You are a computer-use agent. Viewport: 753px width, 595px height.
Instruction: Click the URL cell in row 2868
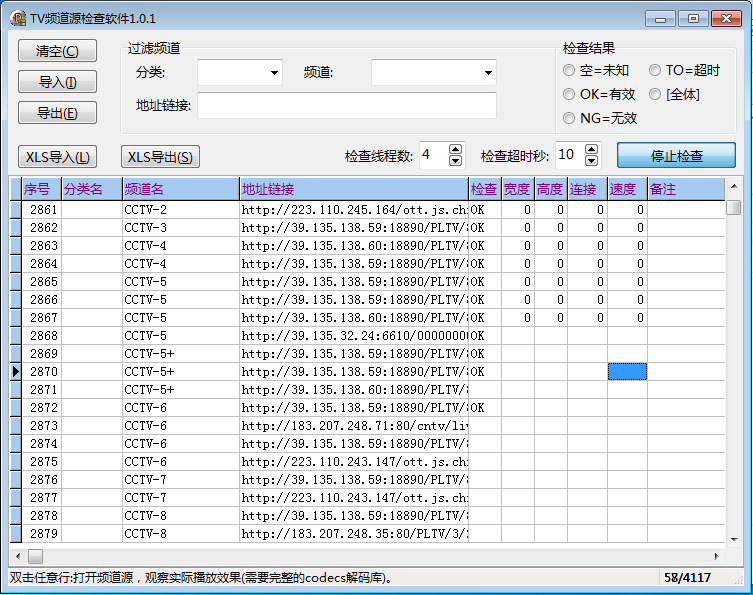(354, 336)
